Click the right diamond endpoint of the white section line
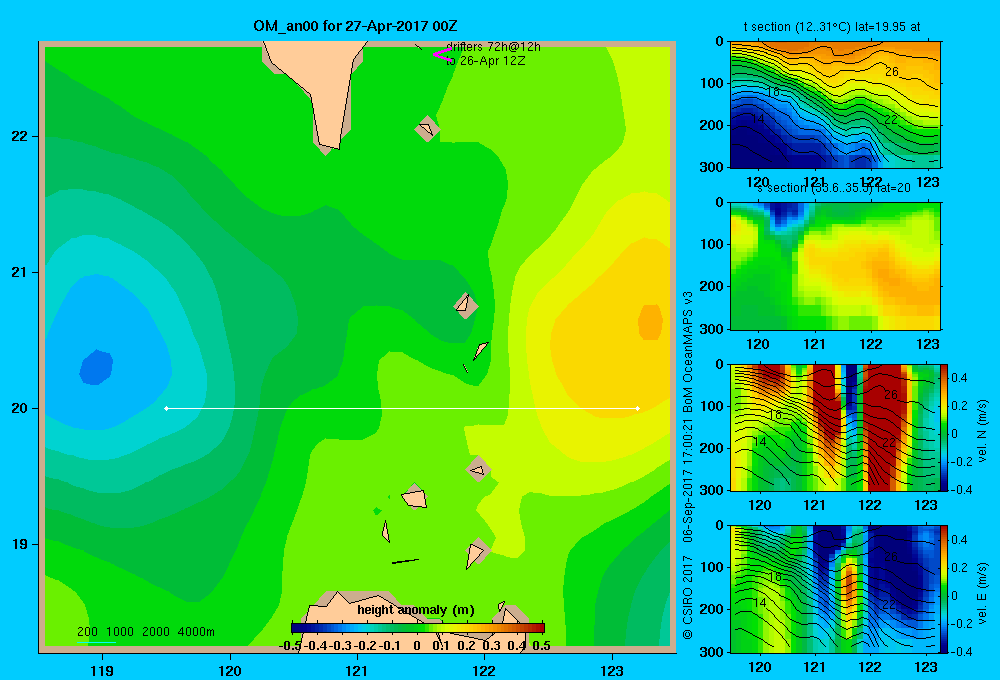The image size is (1000, 680). tap(638, 408)
